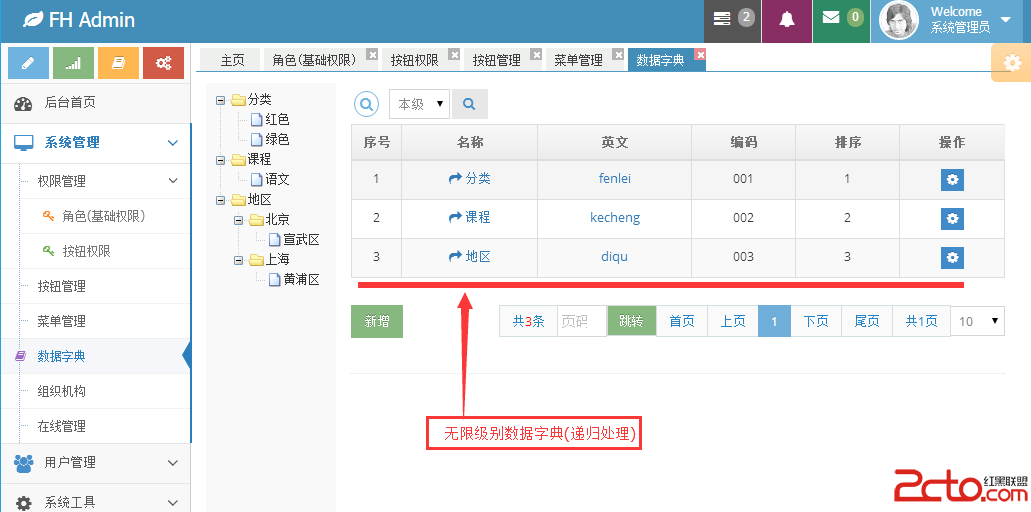Collapse the 课程 tree node
Viewport: 1031px width, 512px height.
tap(220, 160)
